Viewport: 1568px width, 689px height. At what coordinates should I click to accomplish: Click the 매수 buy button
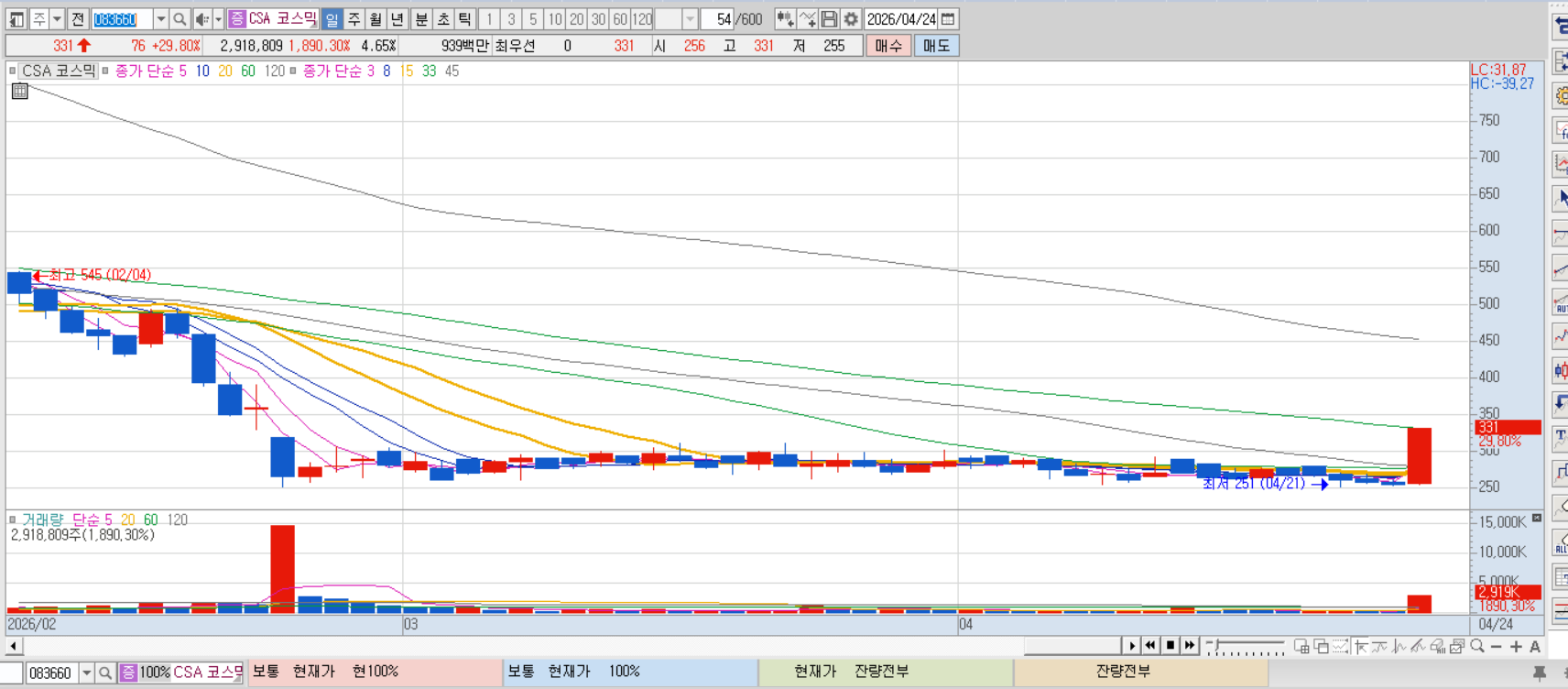click(888, 46)
